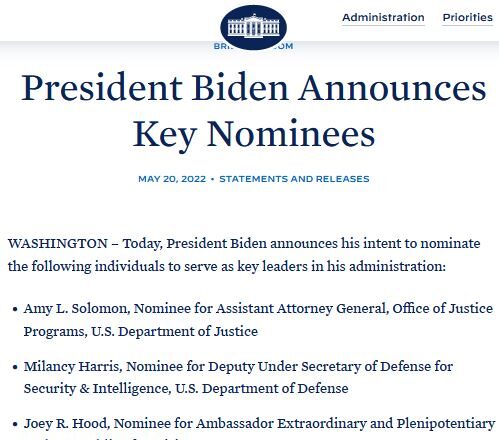499x440 pixels.
Task: Click the President Biden Announces Key Nominees headline
Action: click(x=254, y=111)
